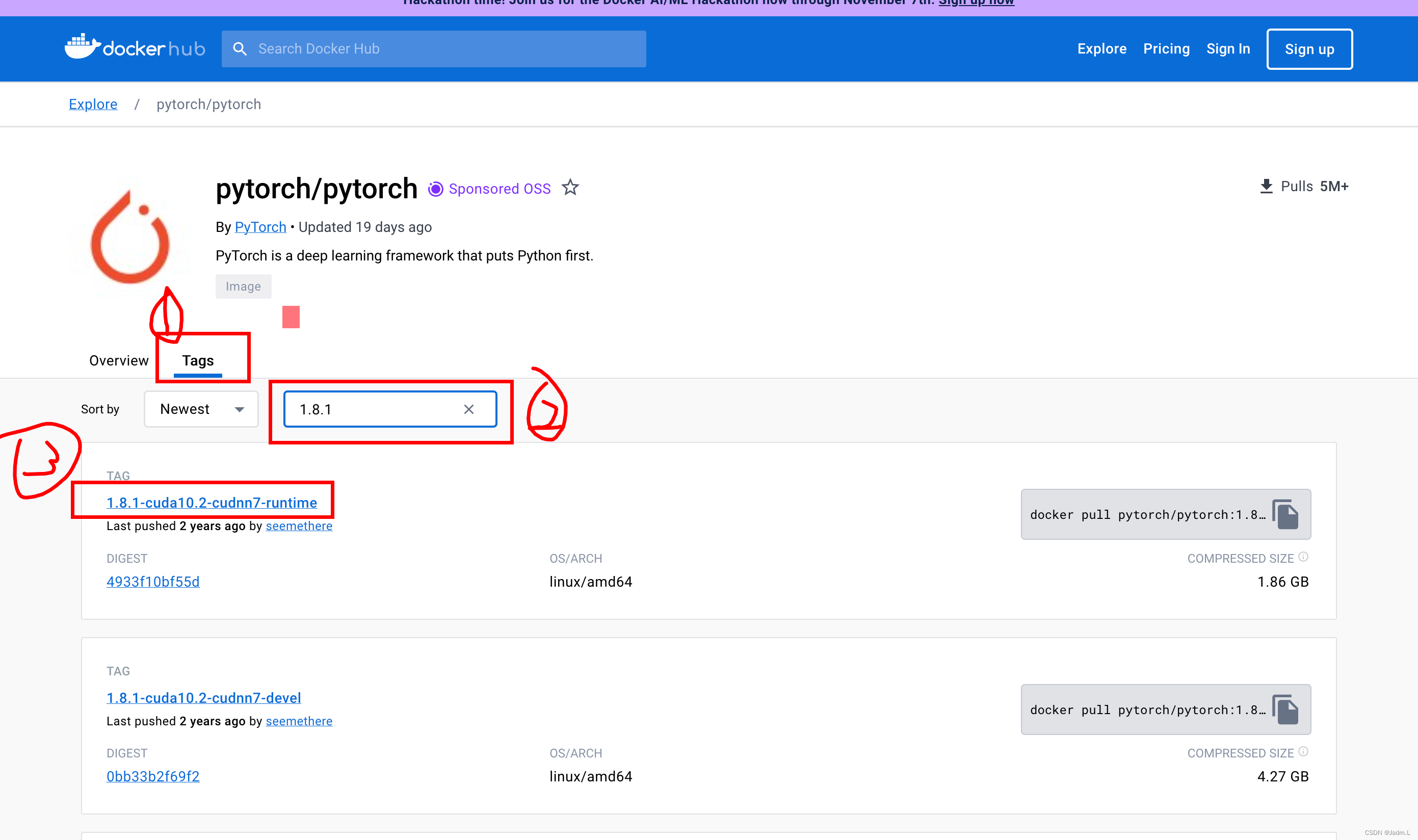Click the pink color square under Image
1418x840 pixels.
click(x=291, y=317)
